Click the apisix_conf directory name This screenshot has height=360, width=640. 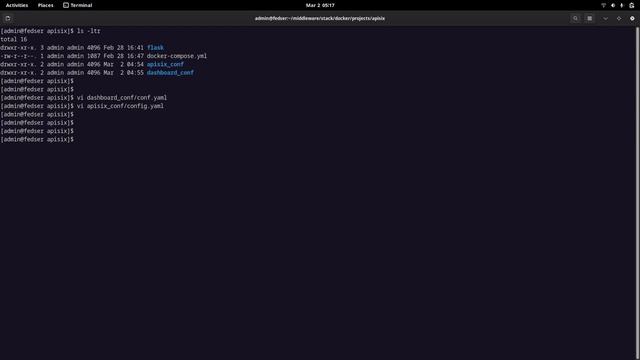coord(165,64)
